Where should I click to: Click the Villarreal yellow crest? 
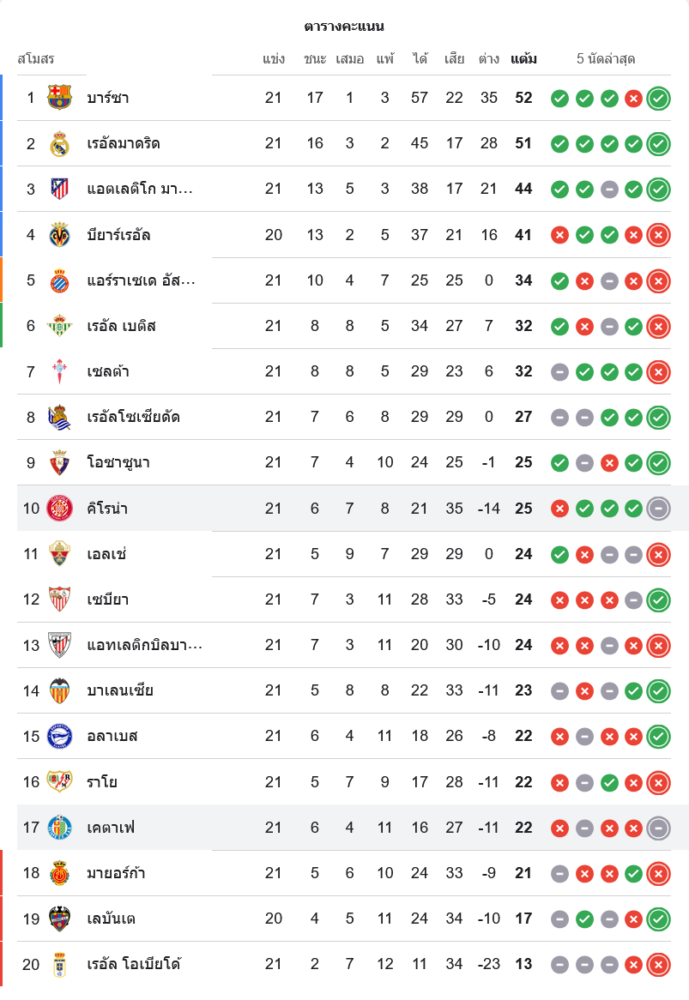tap(60, 235)
